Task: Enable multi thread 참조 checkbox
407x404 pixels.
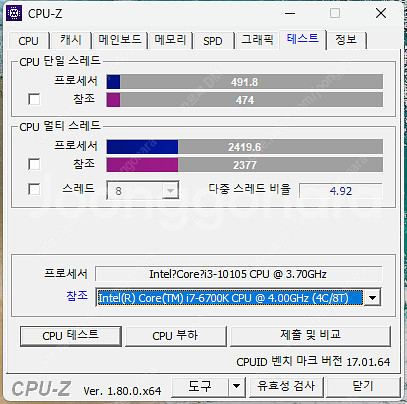Action: tap(34, 164)
